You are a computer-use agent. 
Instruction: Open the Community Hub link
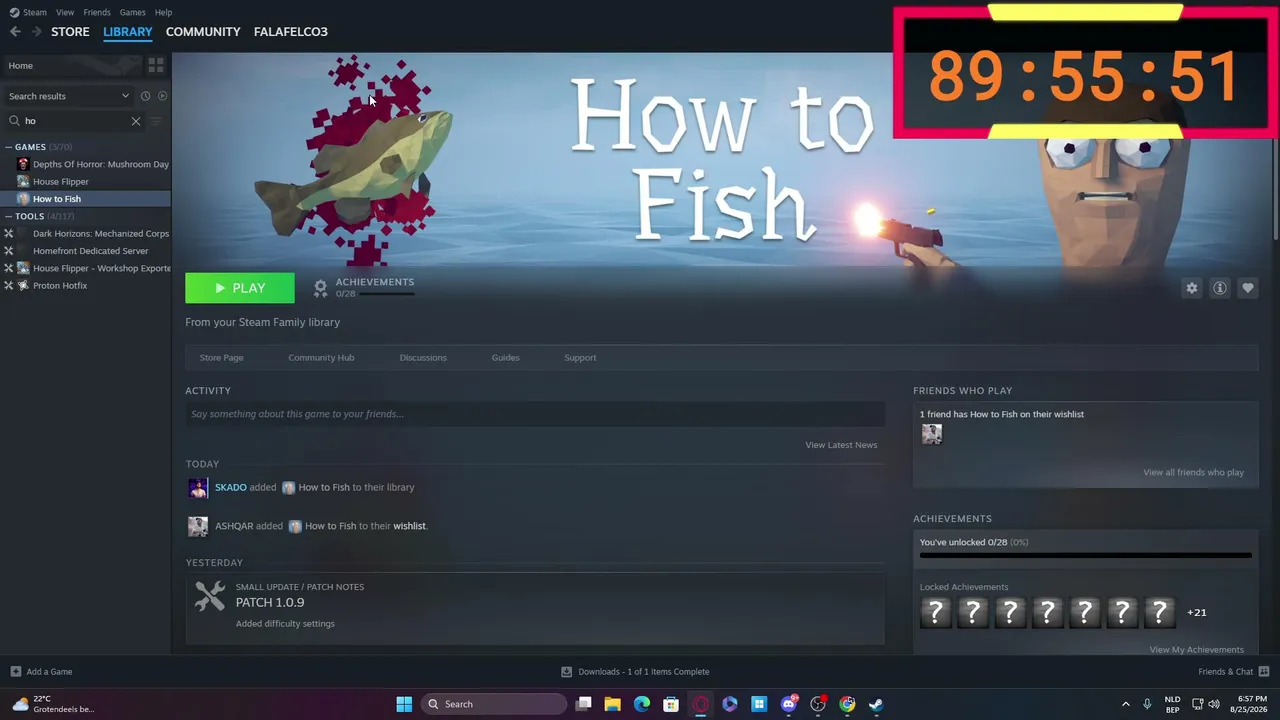click(x=321, y=358)
